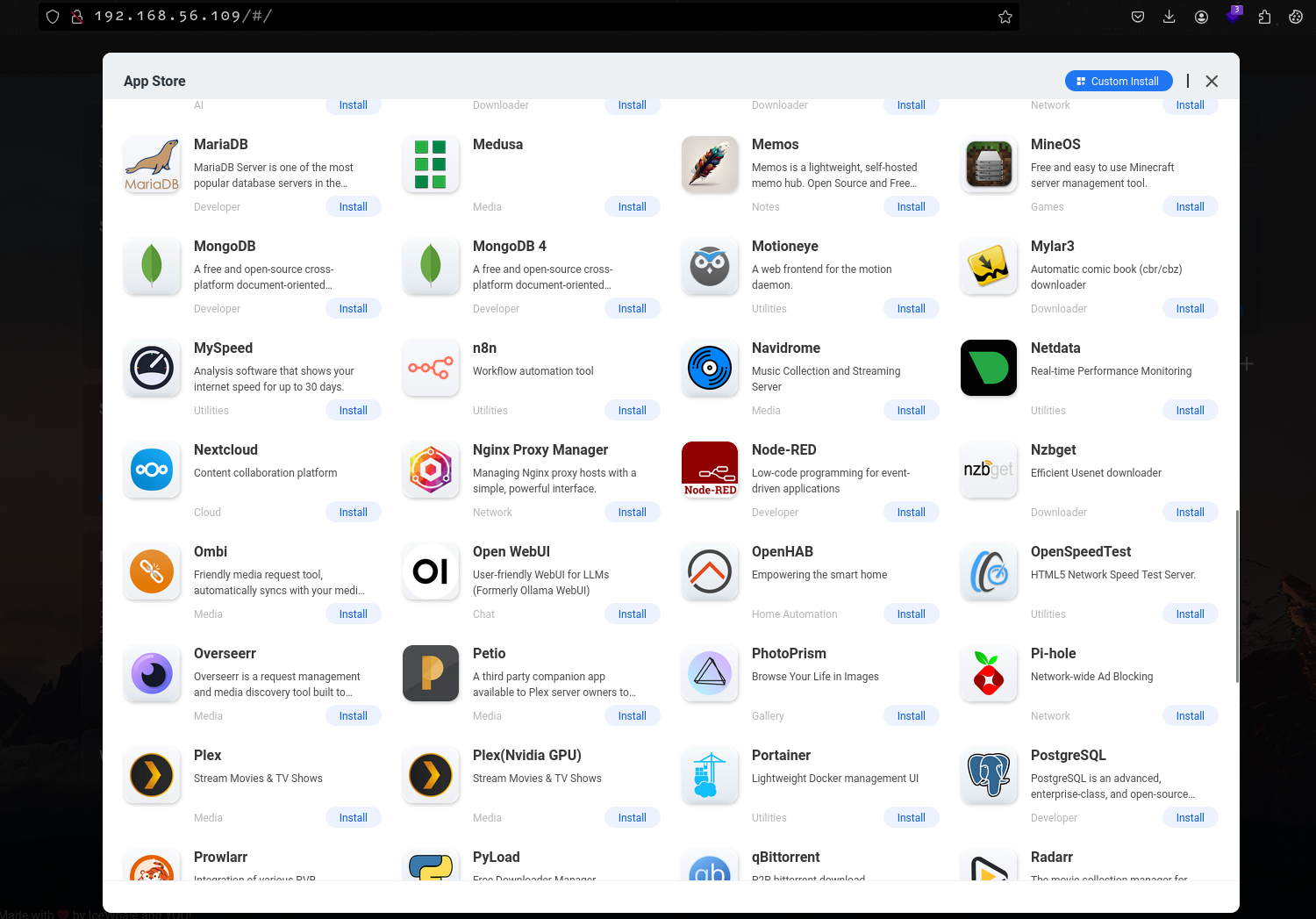Click the Ombi orange icon
Image resolution: width=1316 pixels, height=919 pixels.
click(x=152, y=571)
